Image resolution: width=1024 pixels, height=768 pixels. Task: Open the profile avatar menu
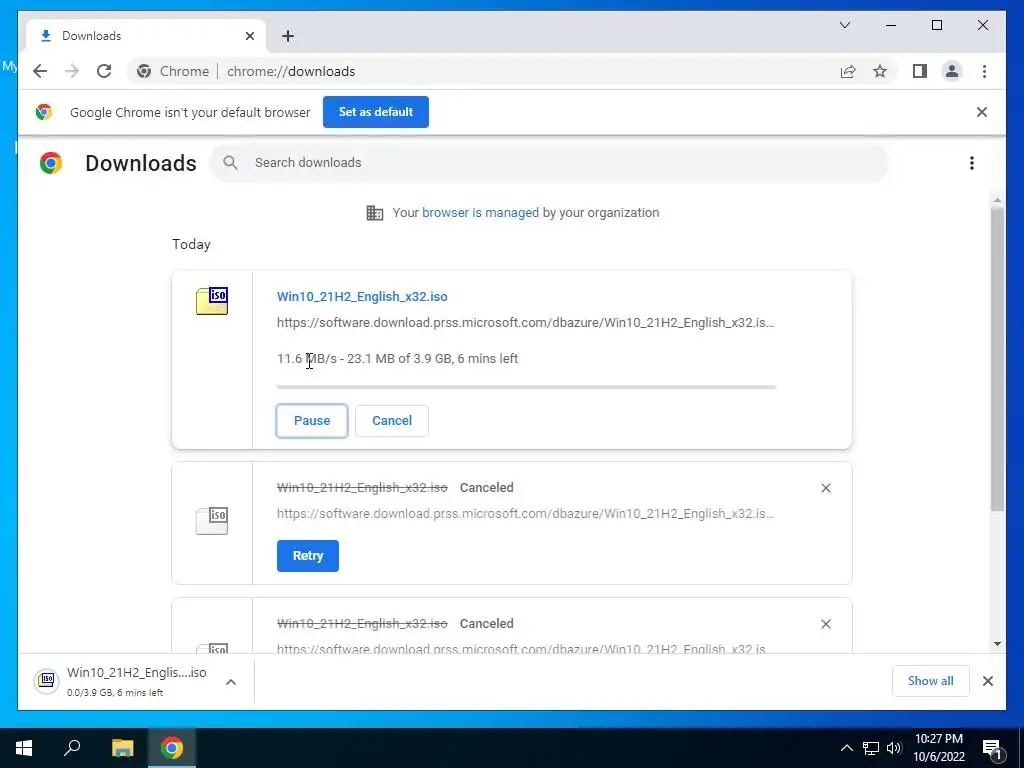[x=952, y=71]
